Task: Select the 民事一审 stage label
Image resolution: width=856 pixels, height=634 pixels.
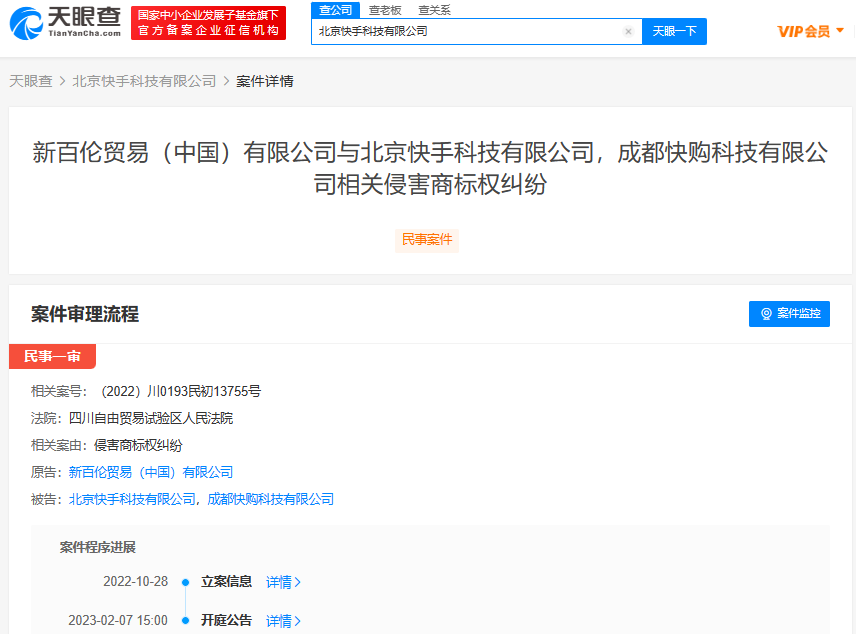Action: pos(52,356)
